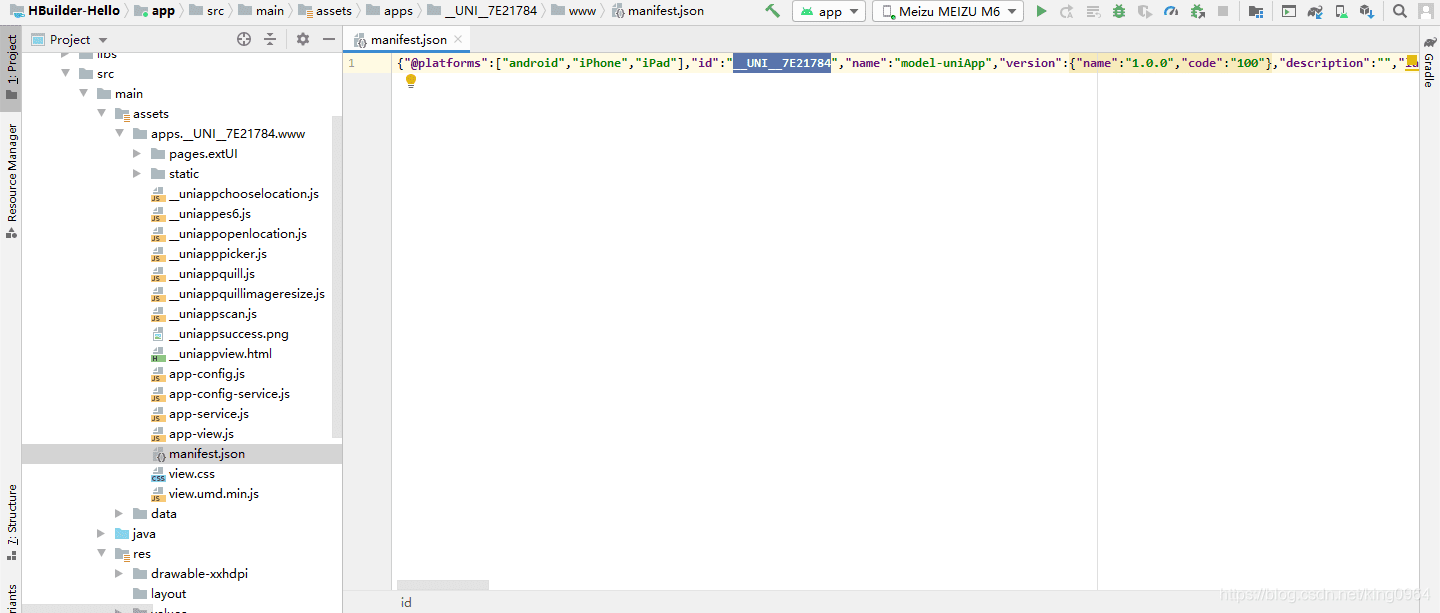The image size is (1440, 613).
Task: Expand the drawable-xxhdpi folder
Action: click(x=119, y=574)
